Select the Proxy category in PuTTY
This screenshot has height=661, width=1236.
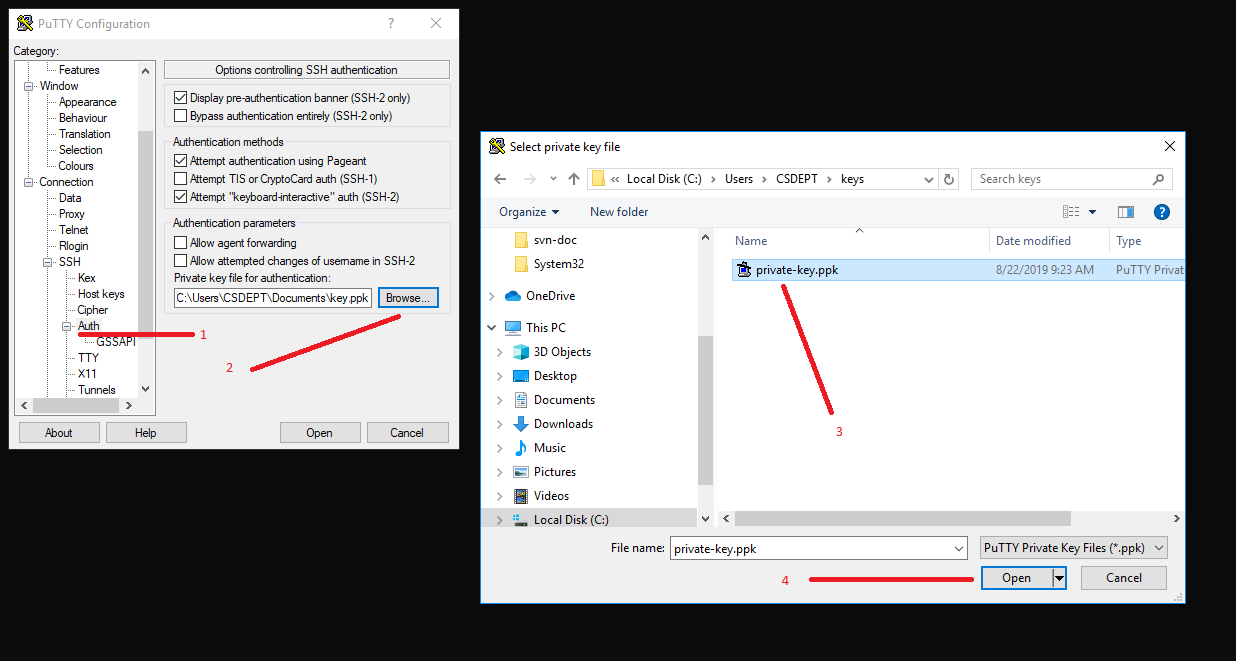72,214
